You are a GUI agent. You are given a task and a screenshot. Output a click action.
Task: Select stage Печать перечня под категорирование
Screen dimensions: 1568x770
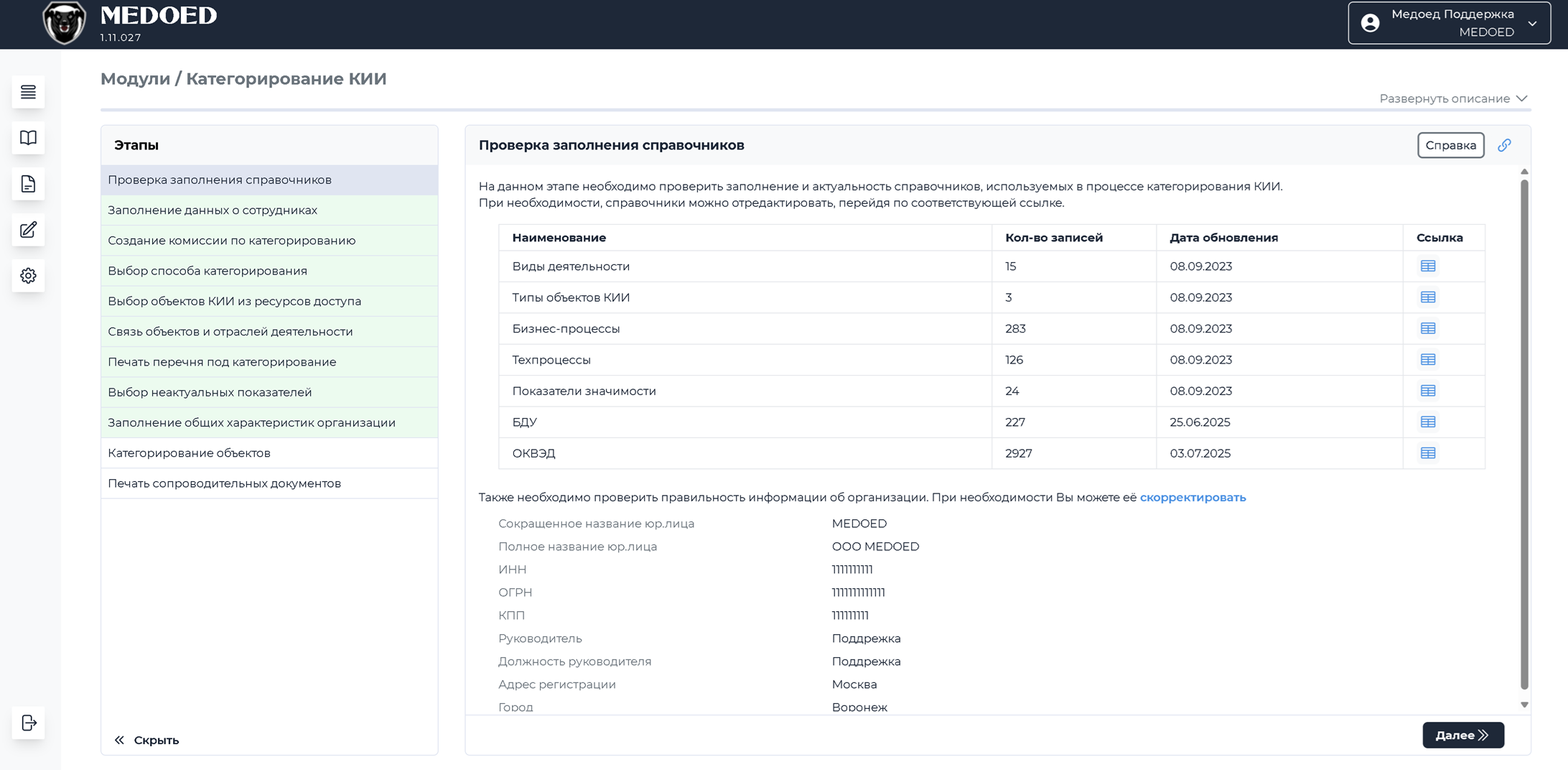click(x=269, y=362)
